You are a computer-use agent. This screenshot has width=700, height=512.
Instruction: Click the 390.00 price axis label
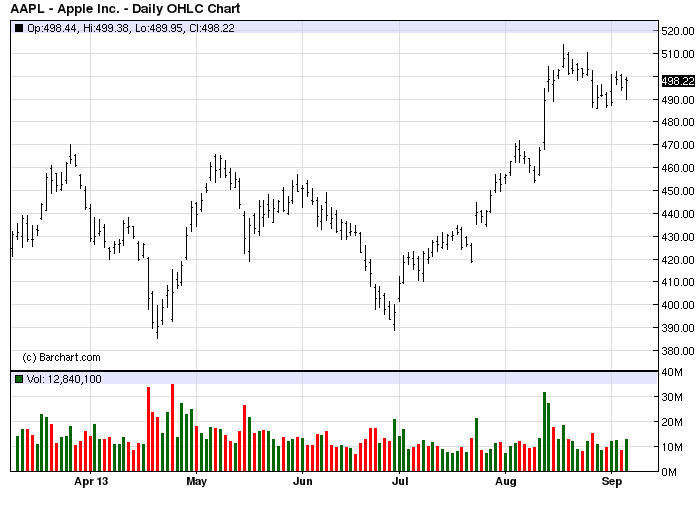click(x=678, y=328)
